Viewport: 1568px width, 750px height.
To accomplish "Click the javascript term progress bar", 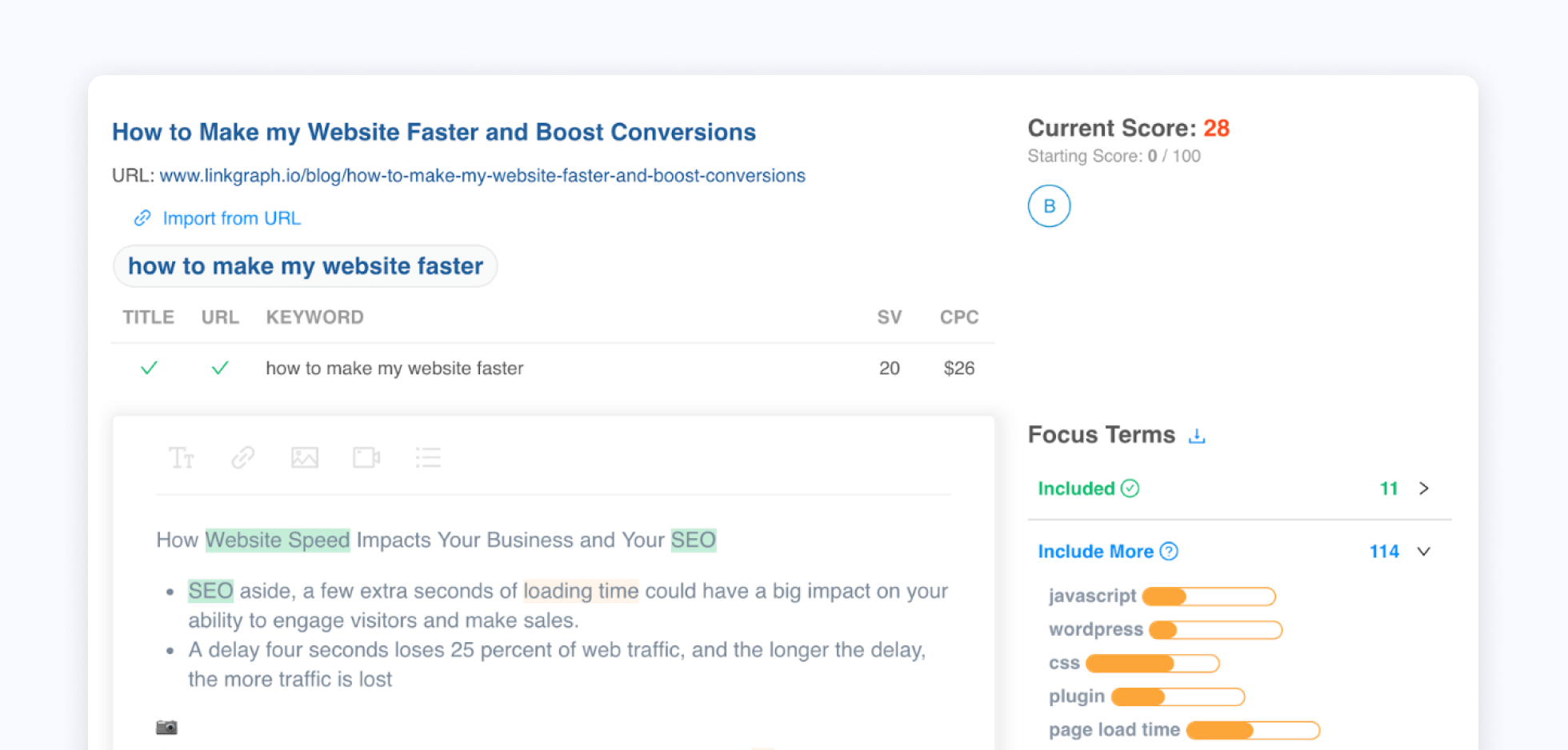I will [1209, 596].
